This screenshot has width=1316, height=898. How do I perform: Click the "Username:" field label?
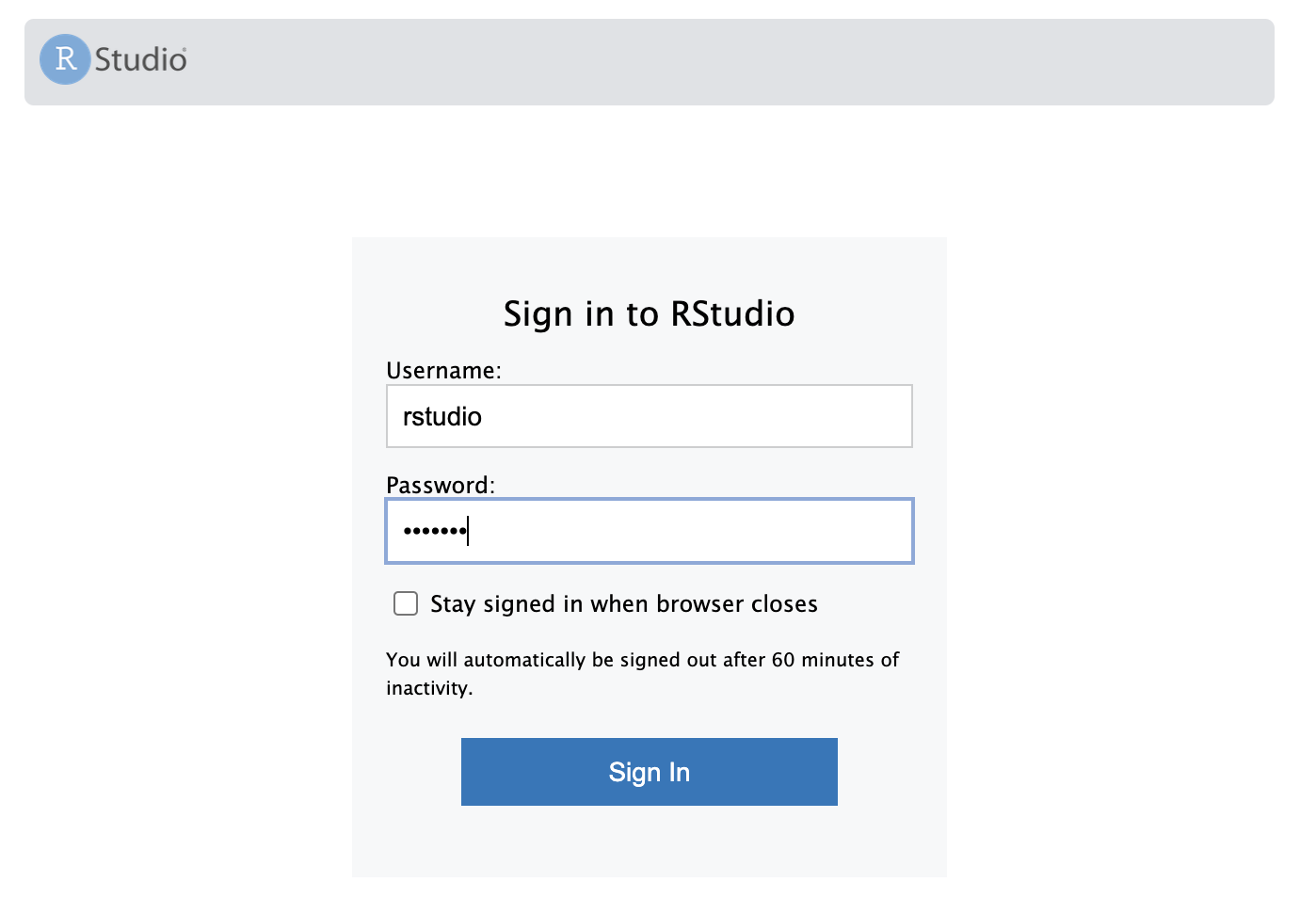click(x=443, y=371)
